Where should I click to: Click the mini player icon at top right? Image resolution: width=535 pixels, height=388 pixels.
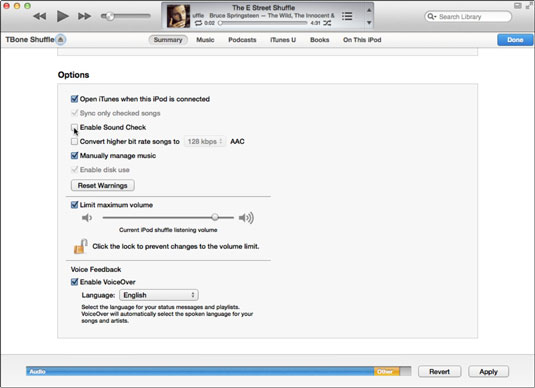tap(518, 6)
